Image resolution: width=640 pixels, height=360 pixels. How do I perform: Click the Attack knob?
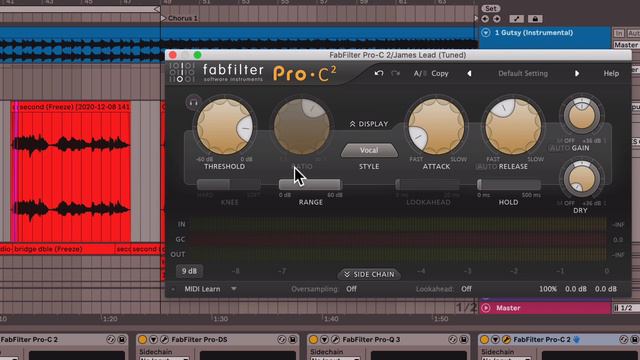436,127
